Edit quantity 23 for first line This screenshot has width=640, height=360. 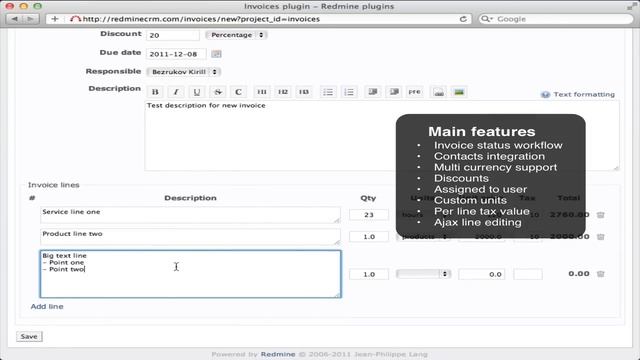(369, 215)
